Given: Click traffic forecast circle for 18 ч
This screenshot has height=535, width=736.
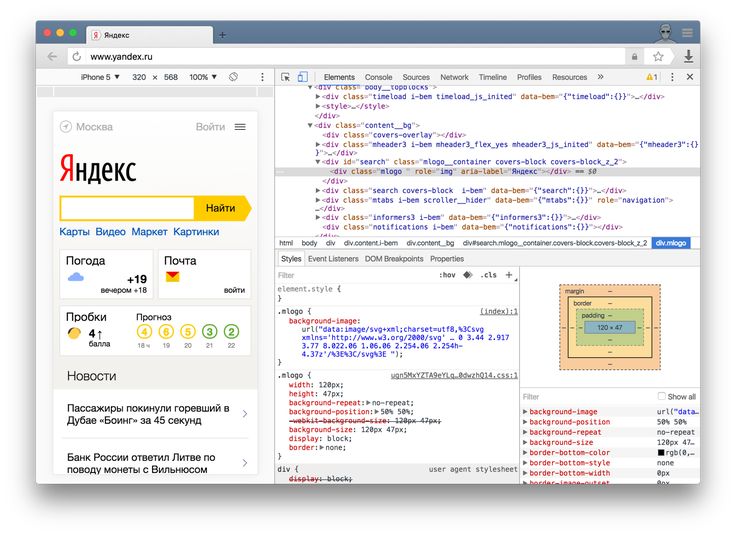Looking at the screenshot, I should (x=144, y=332).
